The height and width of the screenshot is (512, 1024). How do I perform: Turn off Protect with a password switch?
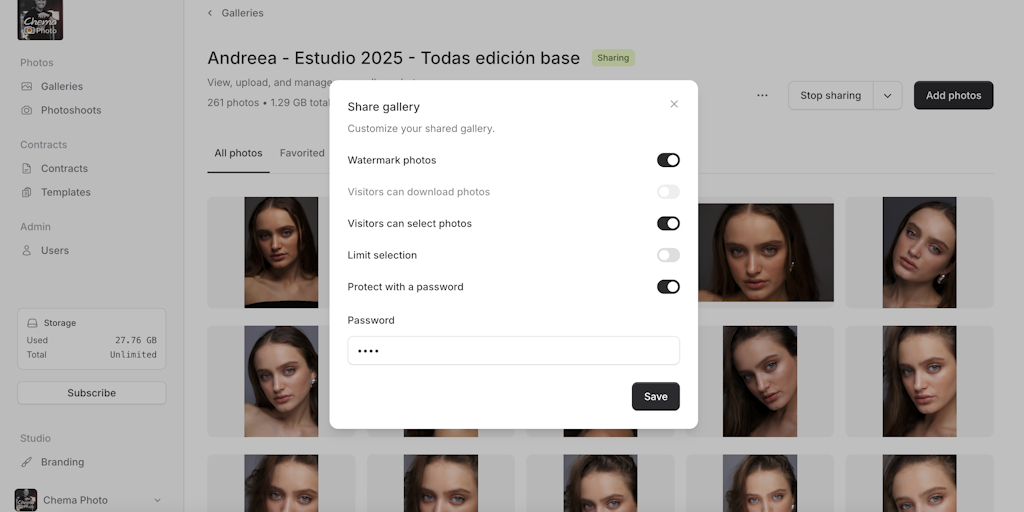point(668,287)
